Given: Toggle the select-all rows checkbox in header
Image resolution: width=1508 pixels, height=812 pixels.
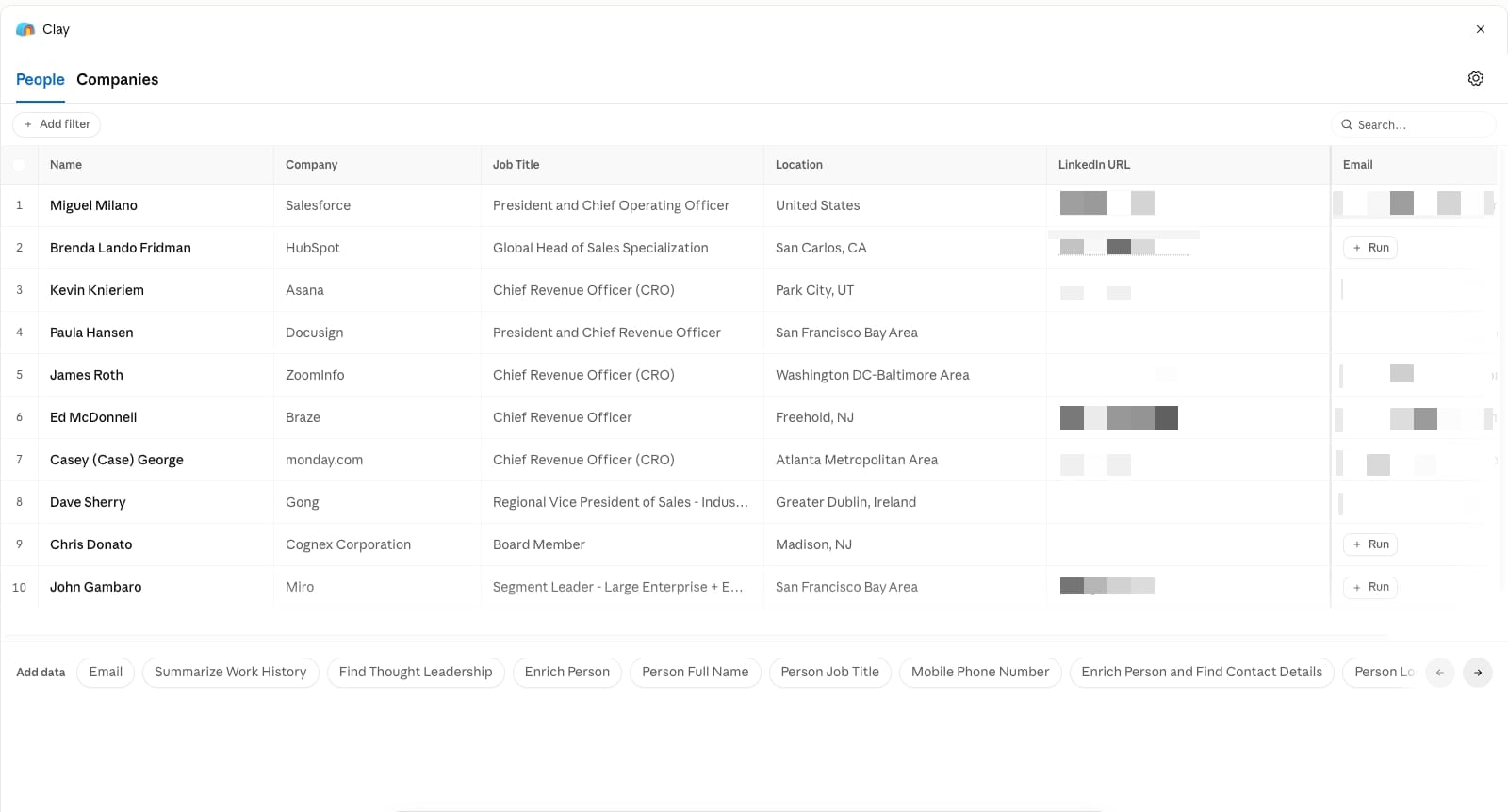Looking at the screenshot, I should pyautogui.click(x=19, y=165).
